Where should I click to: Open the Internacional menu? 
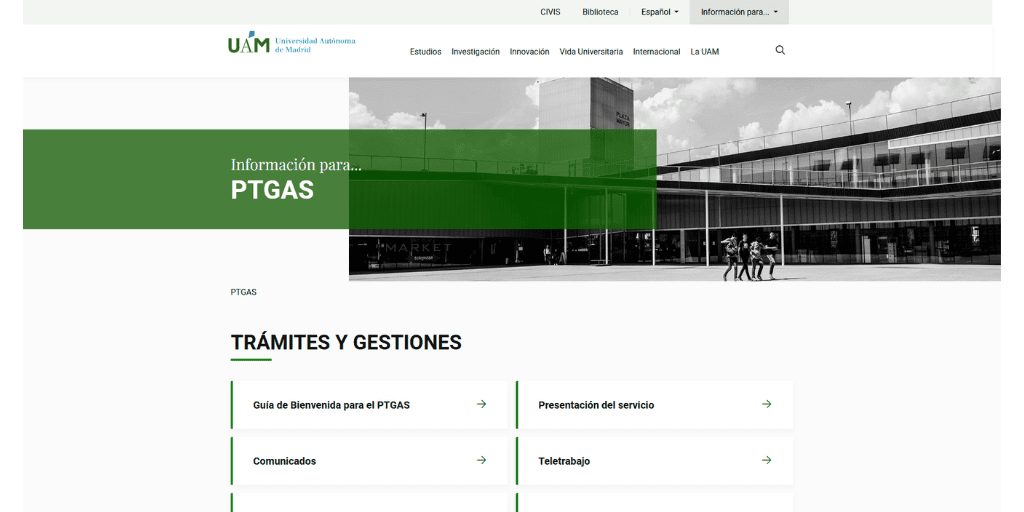tap(656, 52)
